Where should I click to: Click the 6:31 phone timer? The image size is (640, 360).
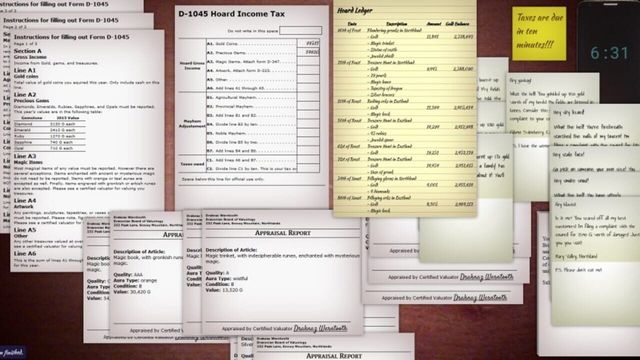[x=609, y=53]
